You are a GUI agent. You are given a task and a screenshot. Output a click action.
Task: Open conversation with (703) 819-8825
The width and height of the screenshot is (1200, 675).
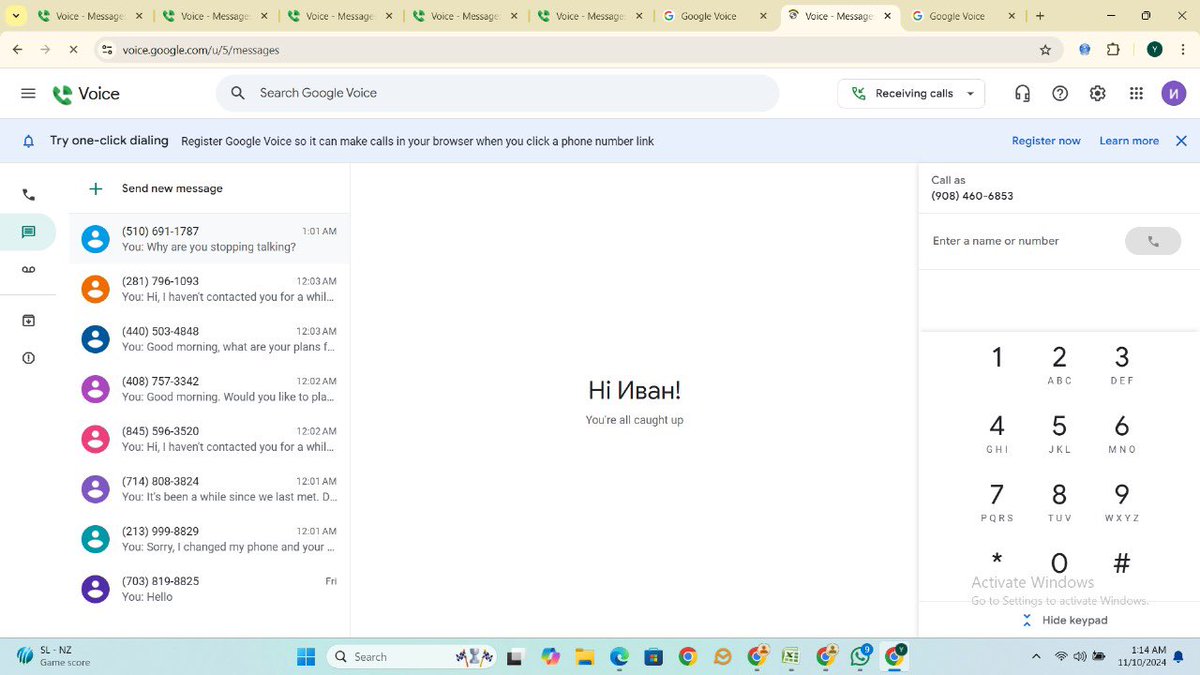tap(210, 589)
